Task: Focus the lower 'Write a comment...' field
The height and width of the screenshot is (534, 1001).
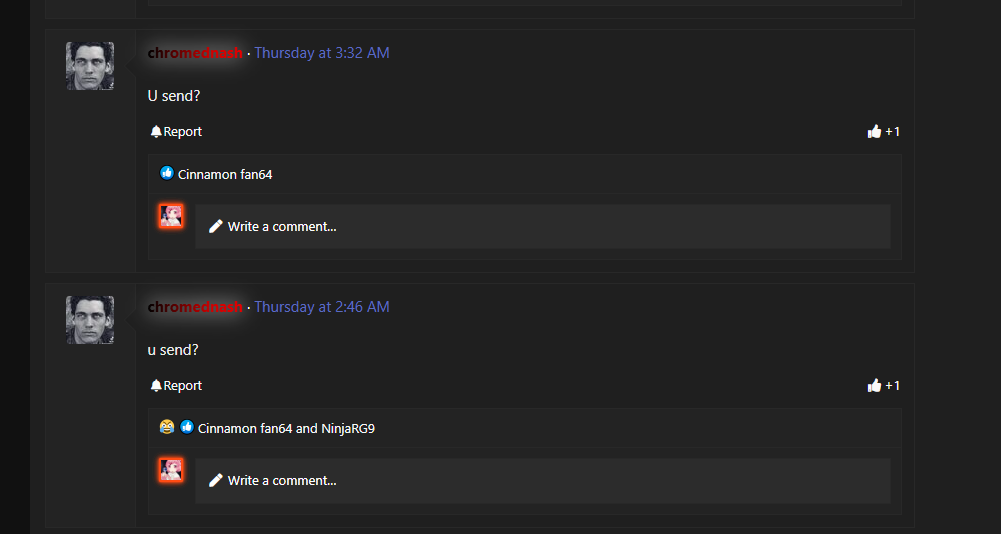Action: click(543, 480)
